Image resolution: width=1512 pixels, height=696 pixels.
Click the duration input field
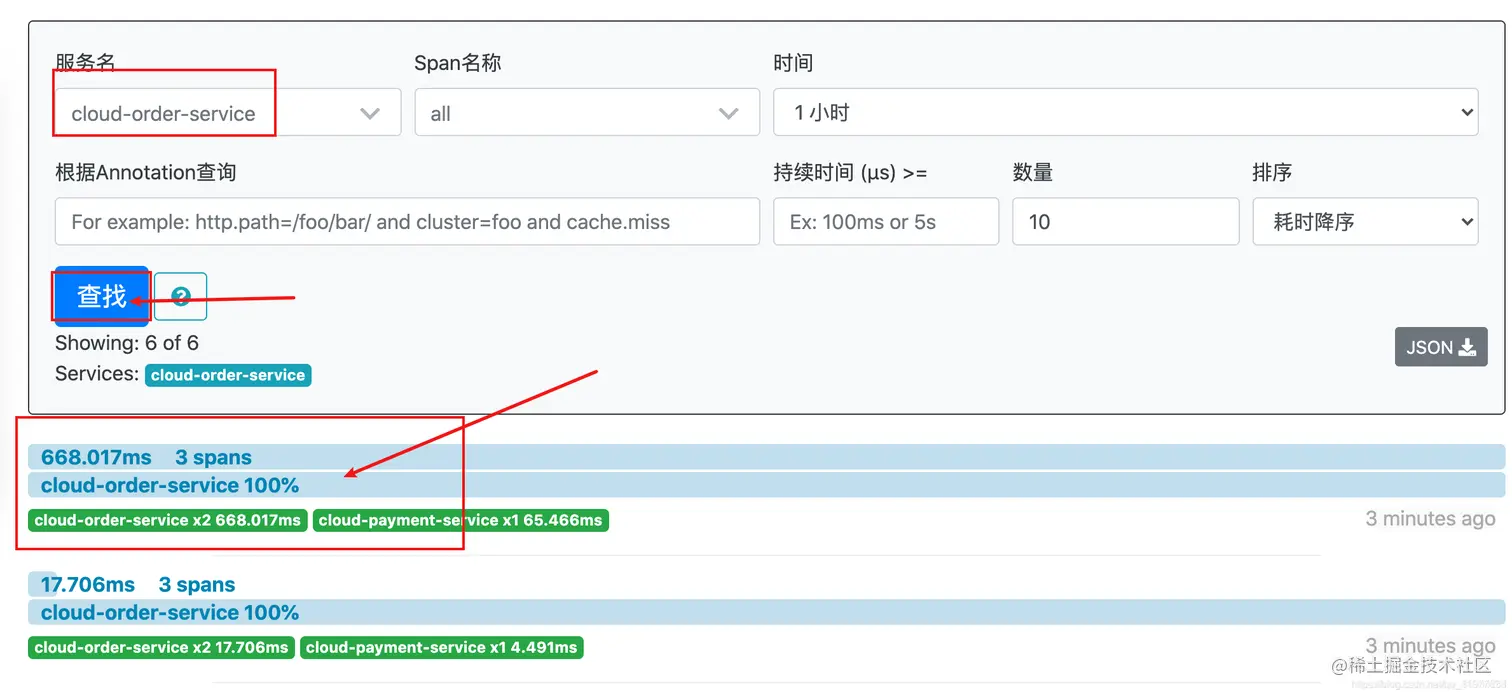(x=886, y=221)
